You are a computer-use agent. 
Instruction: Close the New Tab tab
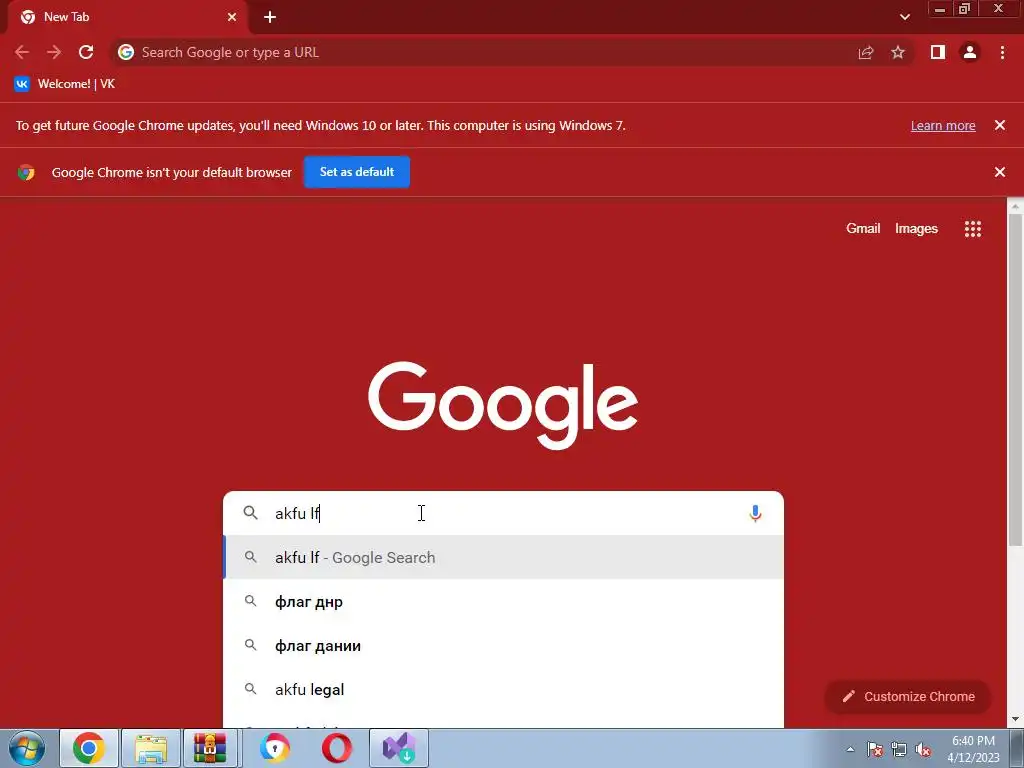(x=232, y=17)
